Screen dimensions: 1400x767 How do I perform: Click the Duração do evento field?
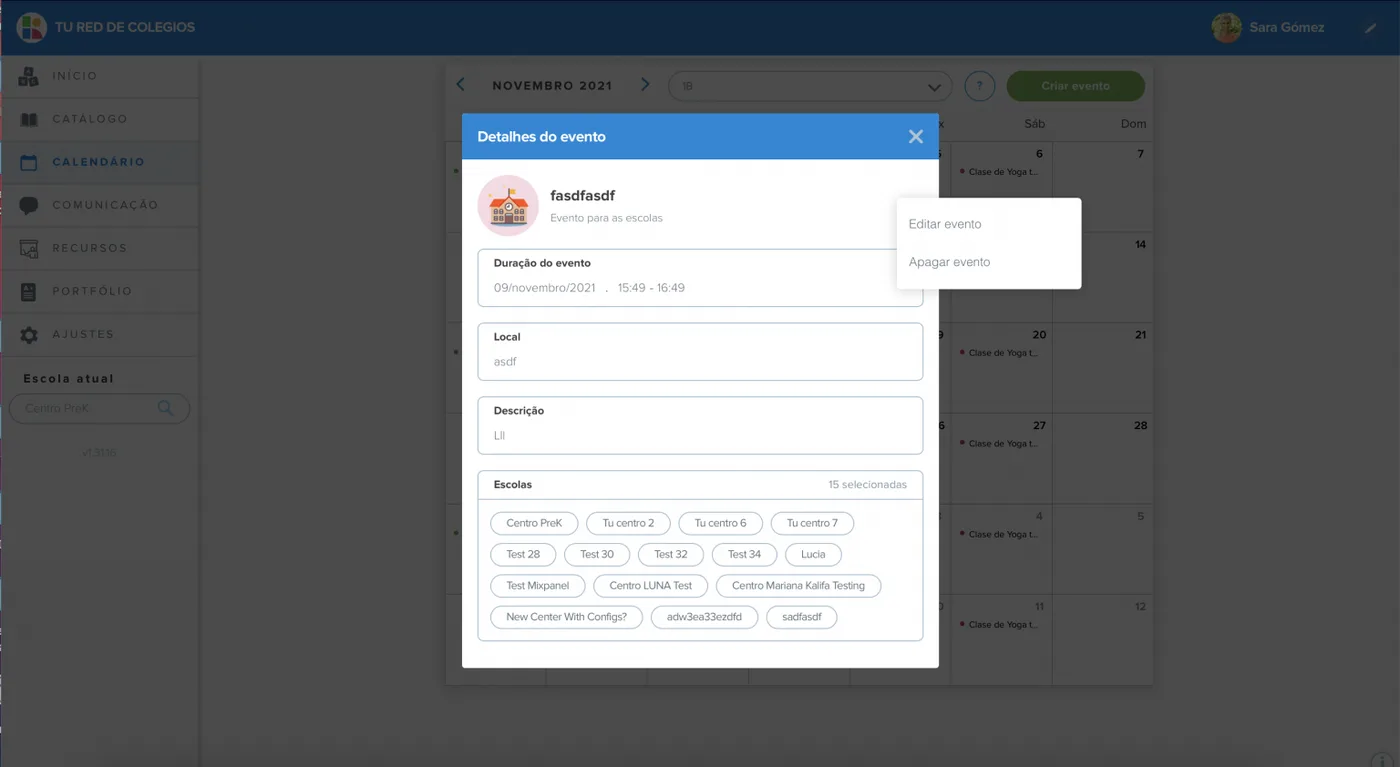[700, 278]
